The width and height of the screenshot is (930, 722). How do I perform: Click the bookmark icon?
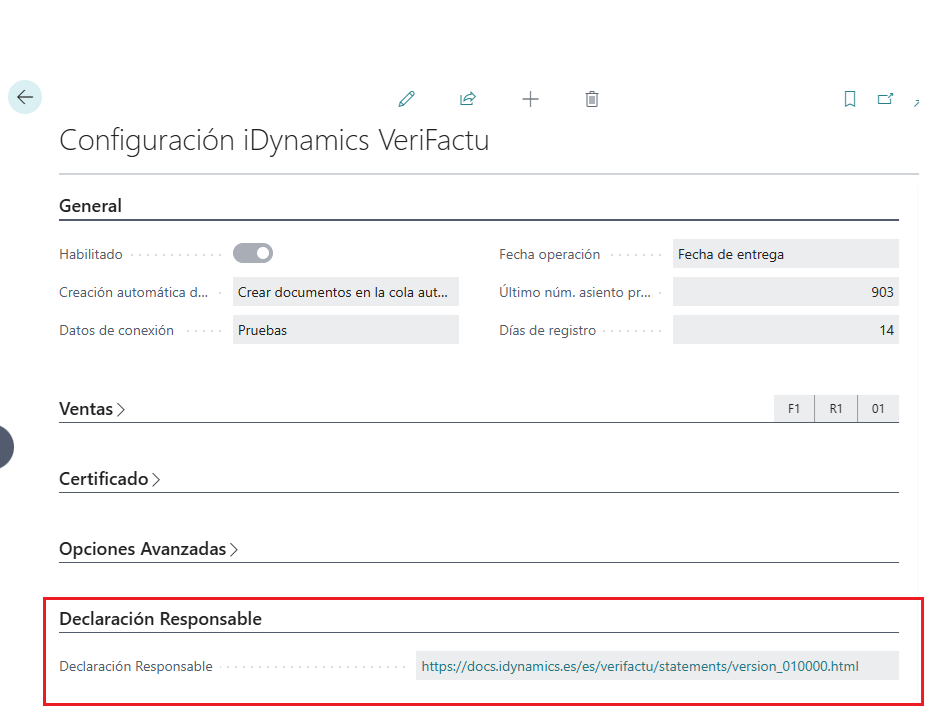tap(850, 99)
